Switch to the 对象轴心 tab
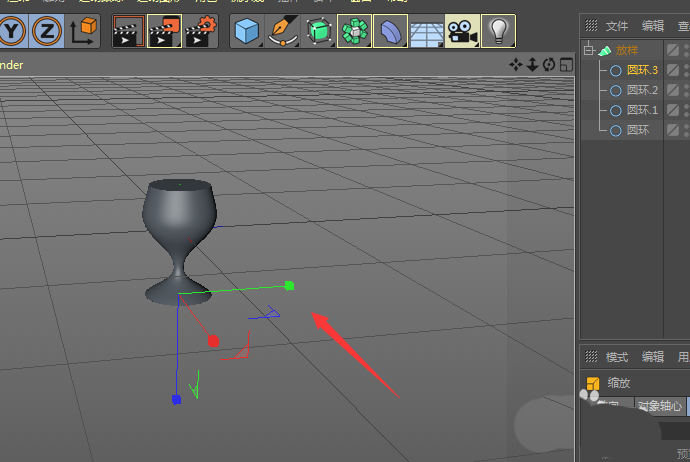Screen dimensions: 690x462 click(x=659, y=406)
